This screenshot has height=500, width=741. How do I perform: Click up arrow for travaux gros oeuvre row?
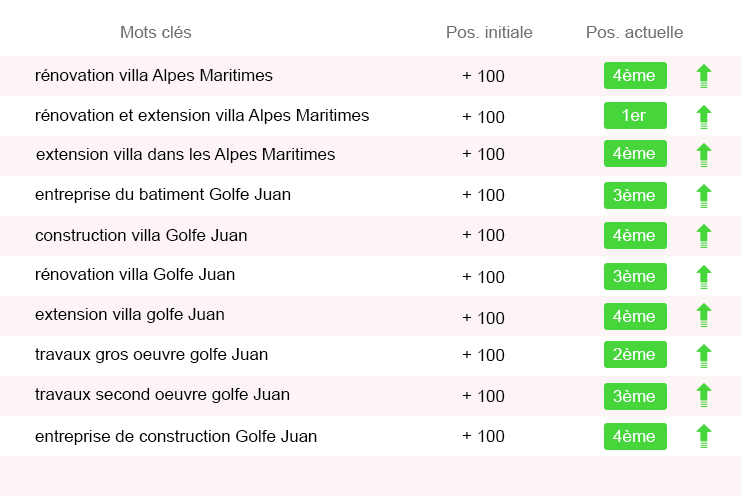pos(704,355)
